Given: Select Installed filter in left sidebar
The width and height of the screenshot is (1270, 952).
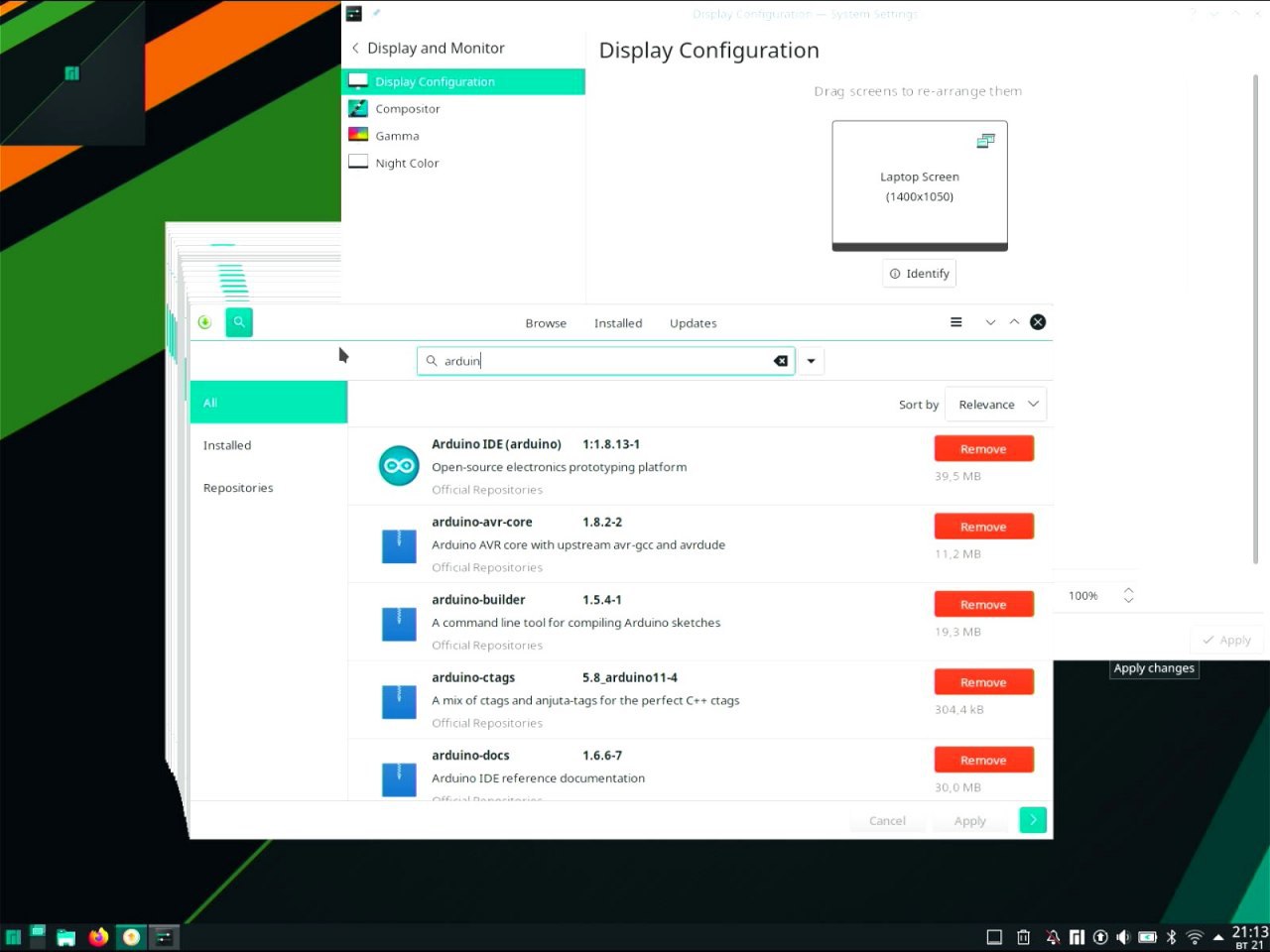Looking at the screenshot, I should (269, 445).
